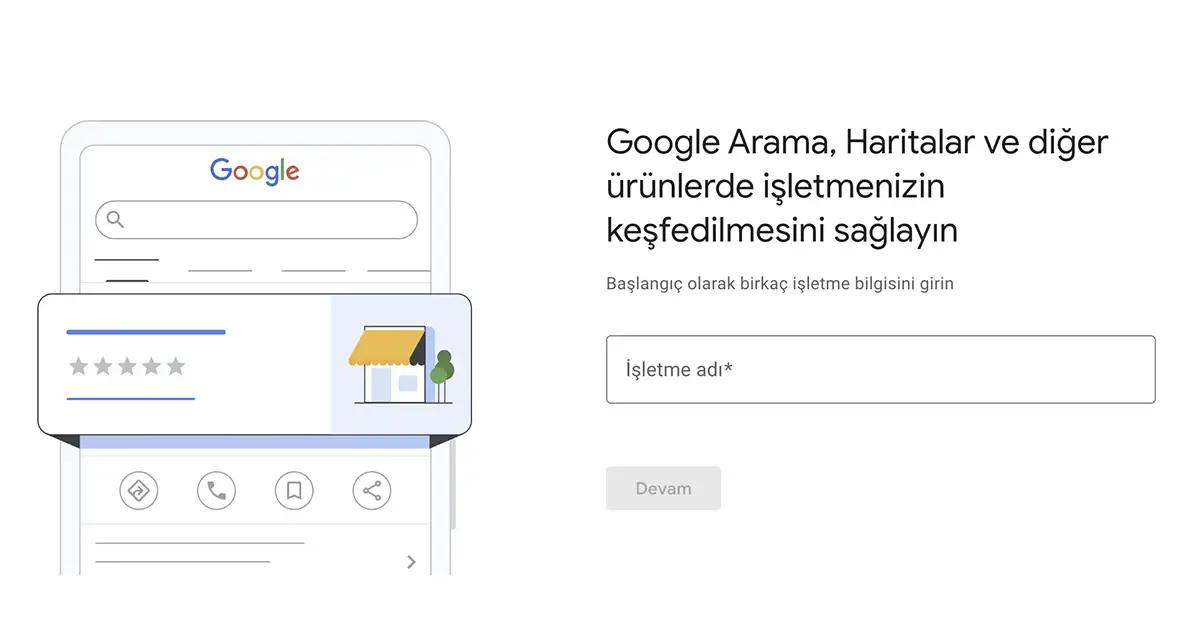Click the magnifying glass search icon

[x=115, y=219]
